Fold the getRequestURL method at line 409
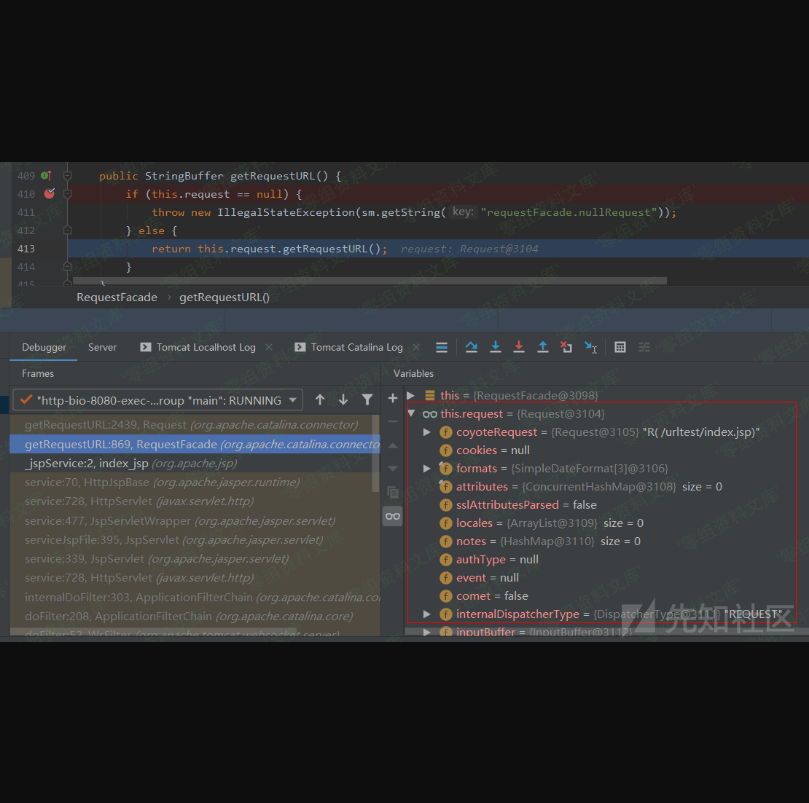Viewport: 809px width, 803px height. point(67,176)
